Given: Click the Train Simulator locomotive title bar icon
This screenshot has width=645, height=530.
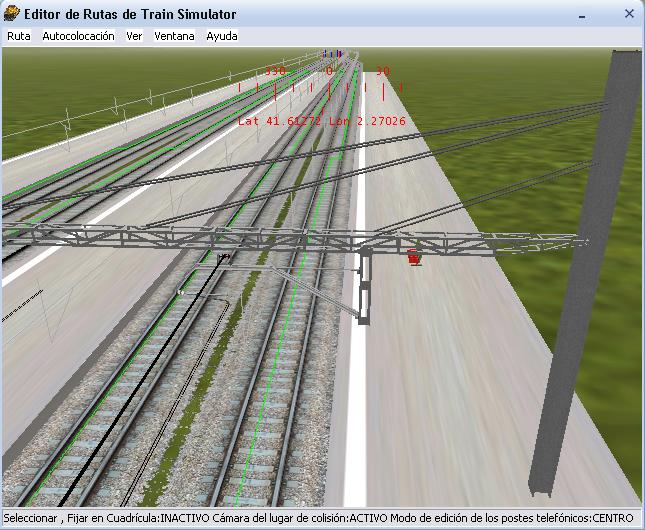Looking at the screenshot, I should click(13, 13).
